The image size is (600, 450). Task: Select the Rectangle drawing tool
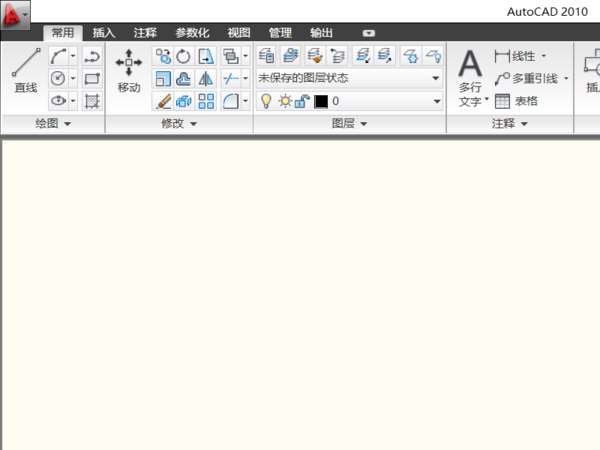click(92, 78)
